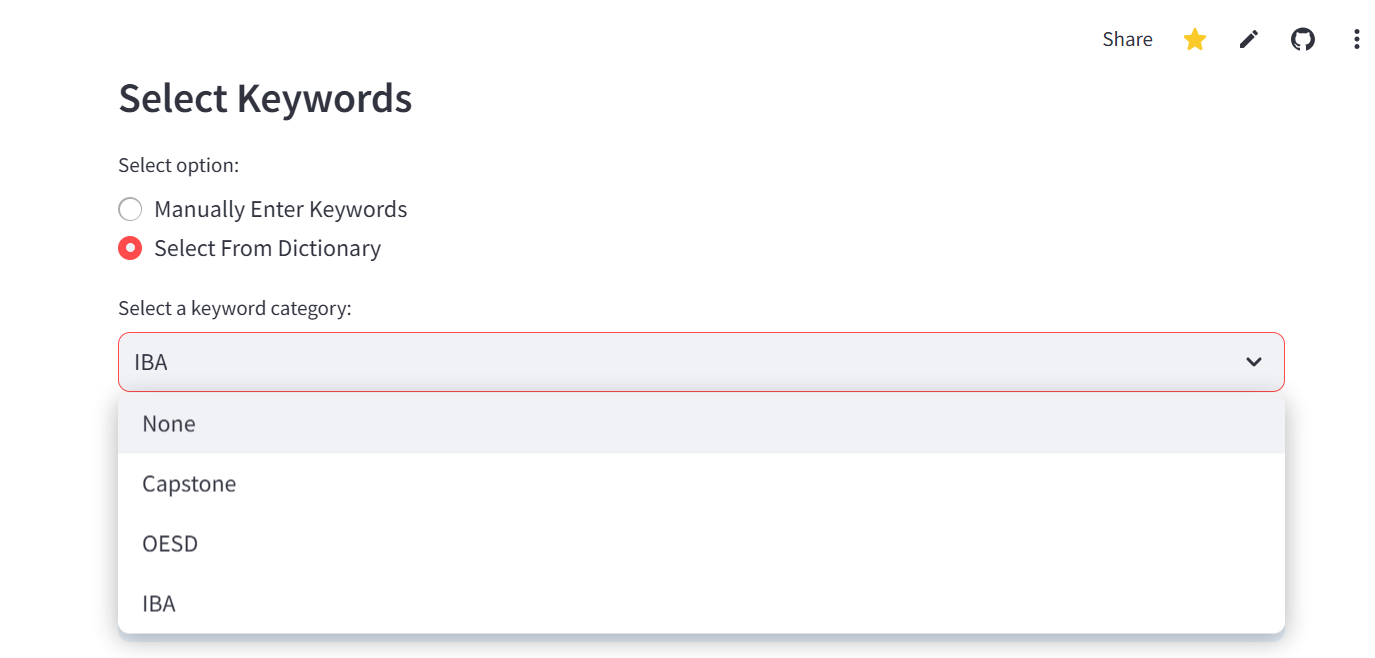This screenshot has height=658, width=1375.
Task: Select the Select From Dictionary radio button
Action: pos(130,248)
